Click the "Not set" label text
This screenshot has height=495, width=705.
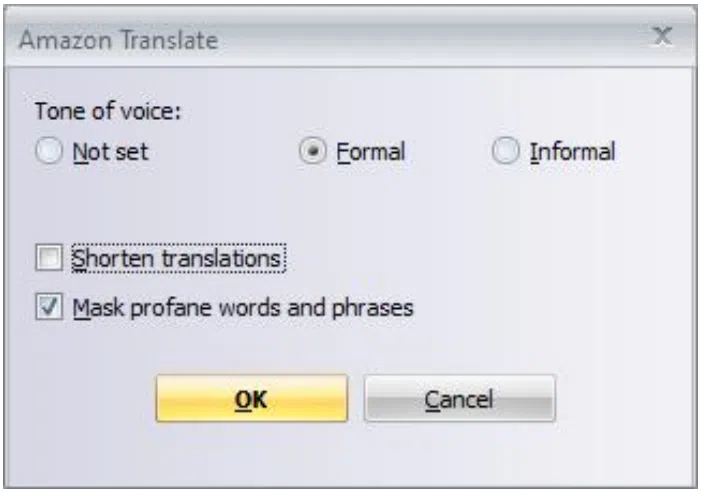pos(111,152)
